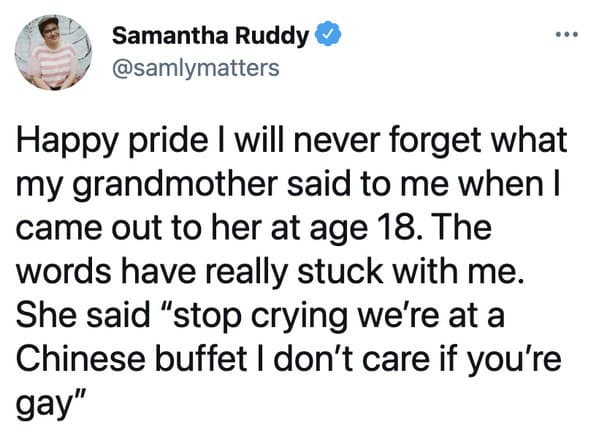The width and height of the screenshot is (599, 441).
Task: Click the word "grandmother" in the tweet
Action: (174, 185)
